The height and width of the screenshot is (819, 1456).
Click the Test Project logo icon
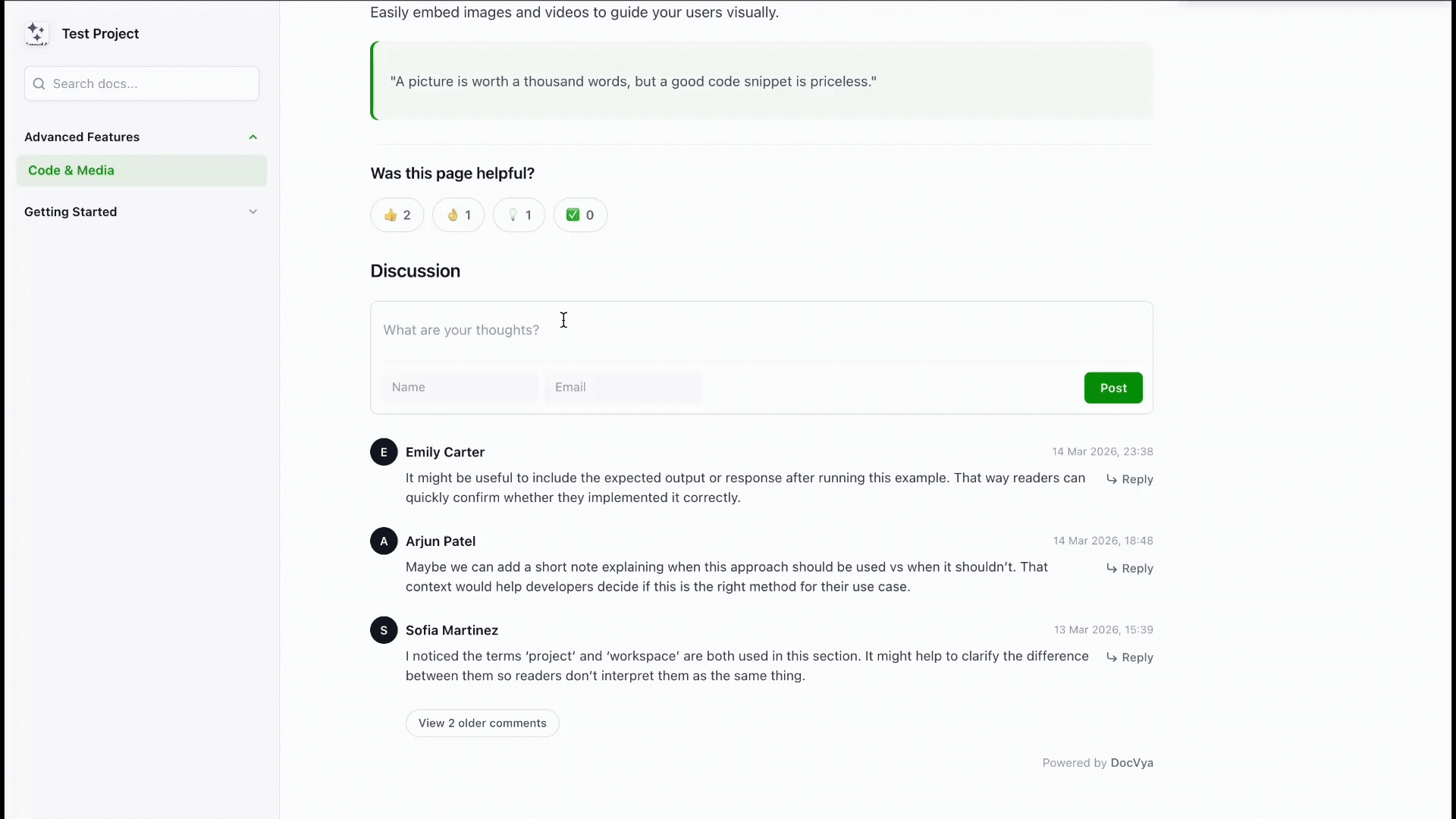[x=36, y=33]
